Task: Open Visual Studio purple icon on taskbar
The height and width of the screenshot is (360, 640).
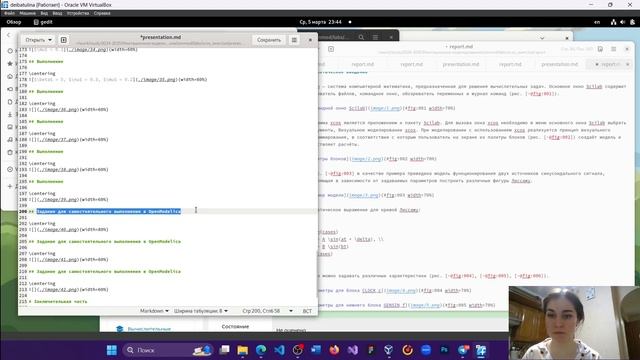Action: pos(353,350)
